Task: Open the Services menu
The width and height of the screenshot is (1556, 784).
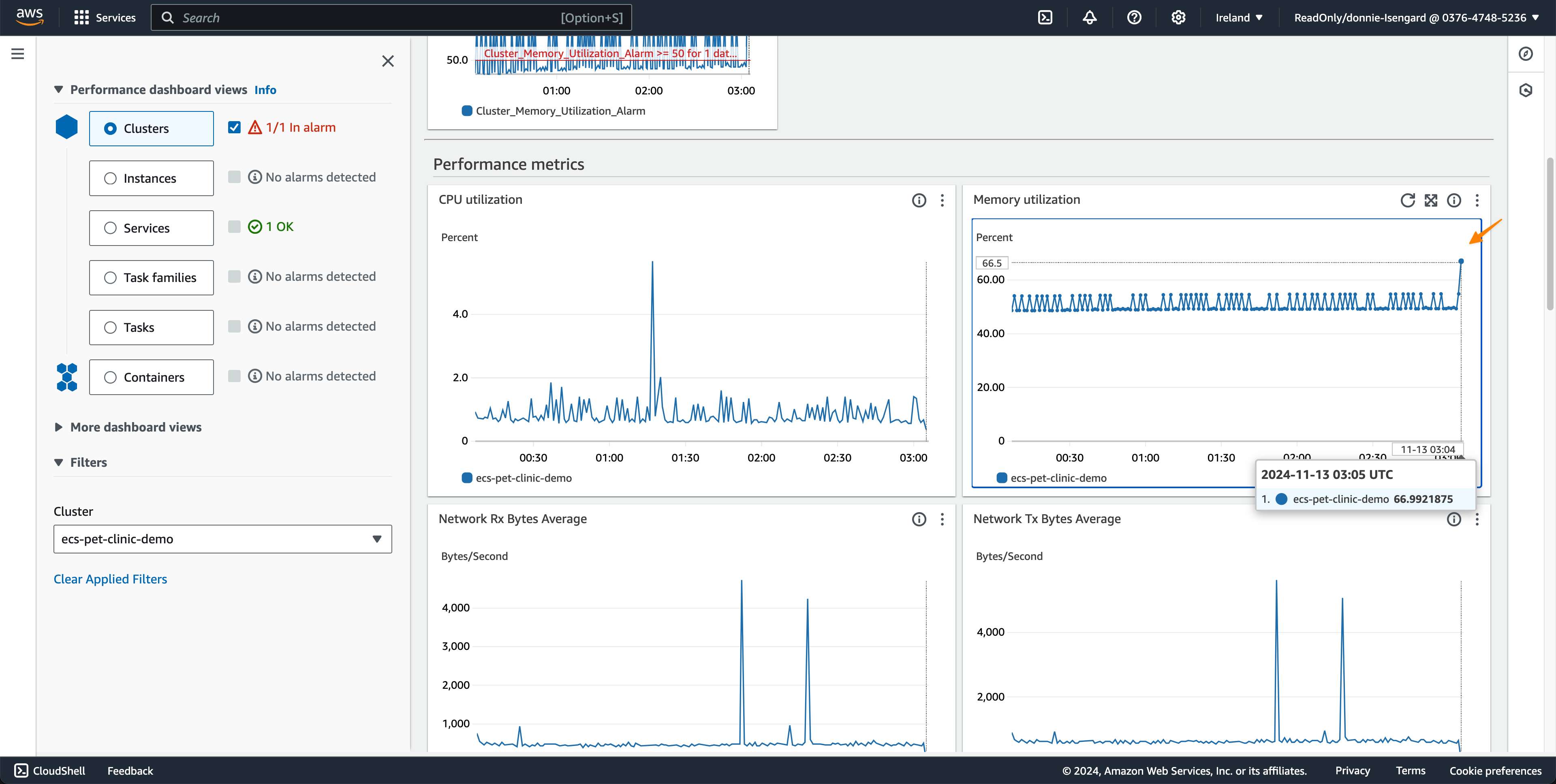Action: [105, 17]
